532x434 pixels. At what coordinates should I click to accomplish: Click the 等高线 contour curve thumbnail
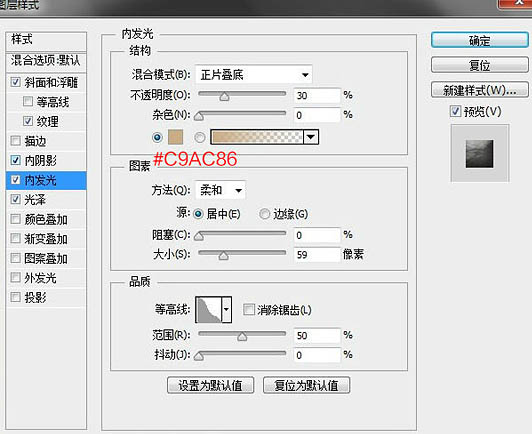pyautogui.click(x=209, y=309)
